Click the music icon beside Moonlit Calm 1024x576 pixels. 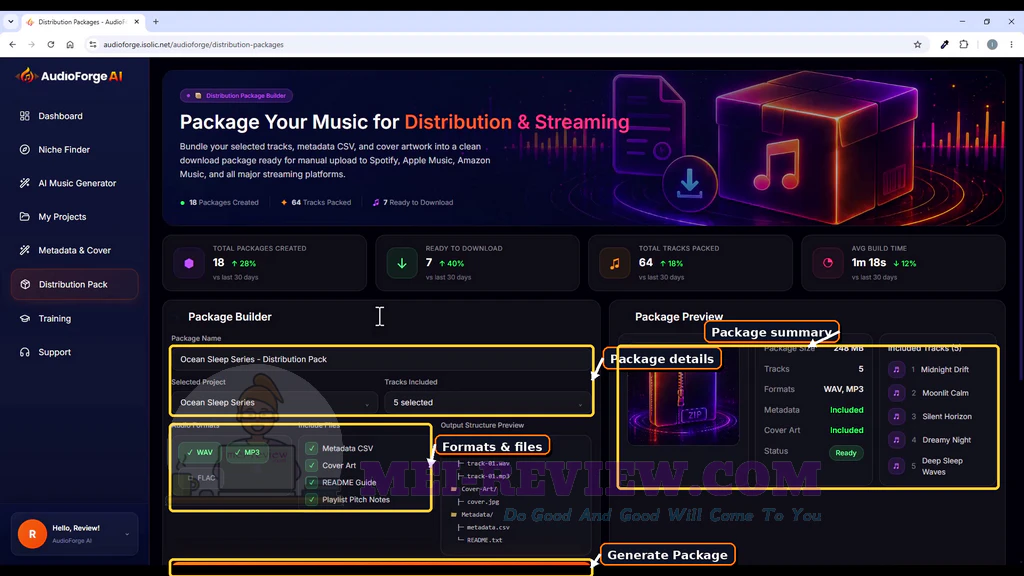click(x=896, y=393)
